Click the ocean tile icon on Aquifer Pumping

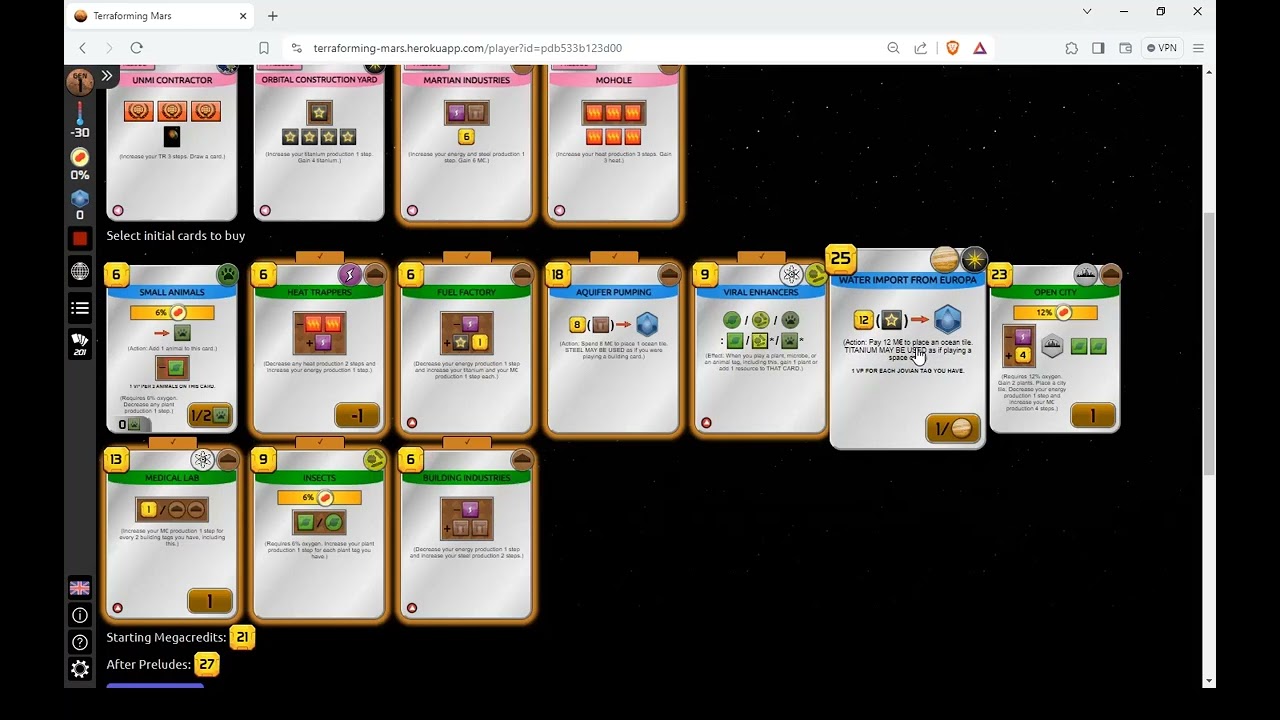click(647, 324)
